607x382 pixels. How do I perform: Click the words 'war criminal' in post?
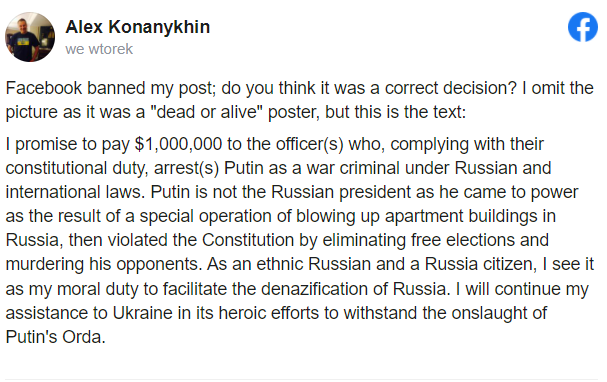353,168
